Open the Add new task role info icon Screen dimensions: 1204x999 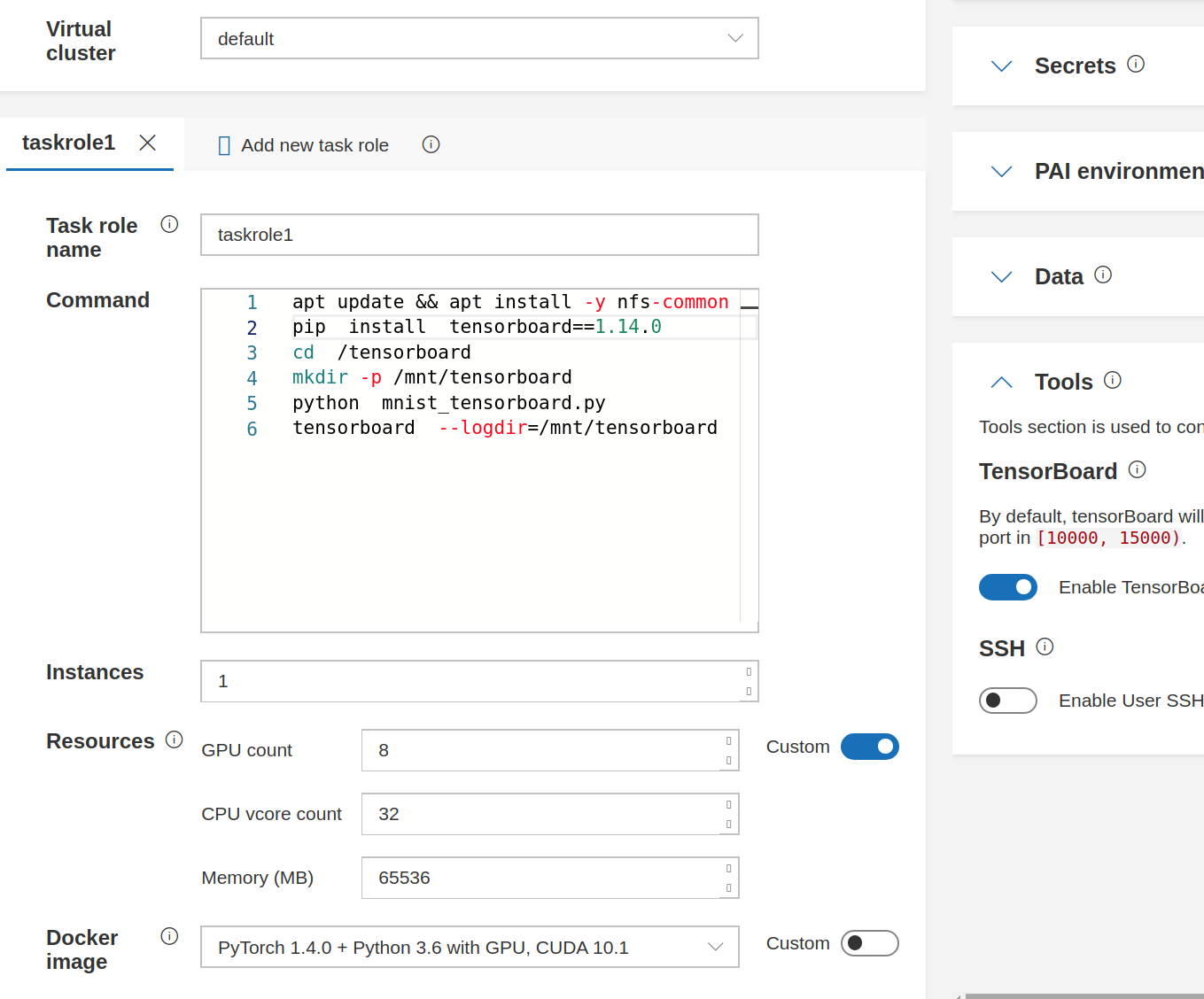tap(431, 144)
